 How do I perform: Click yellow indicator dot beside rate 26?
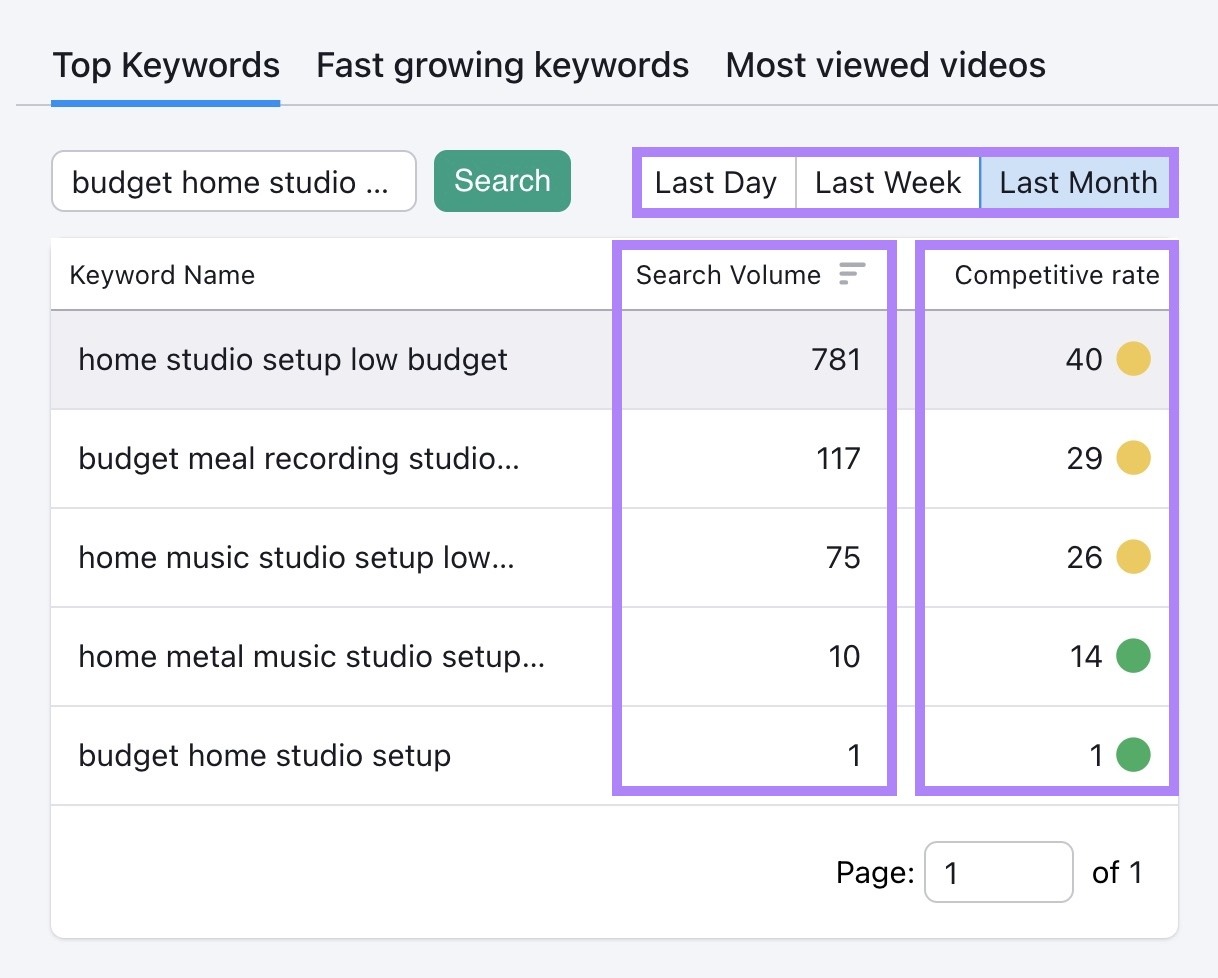(1133, 556)
